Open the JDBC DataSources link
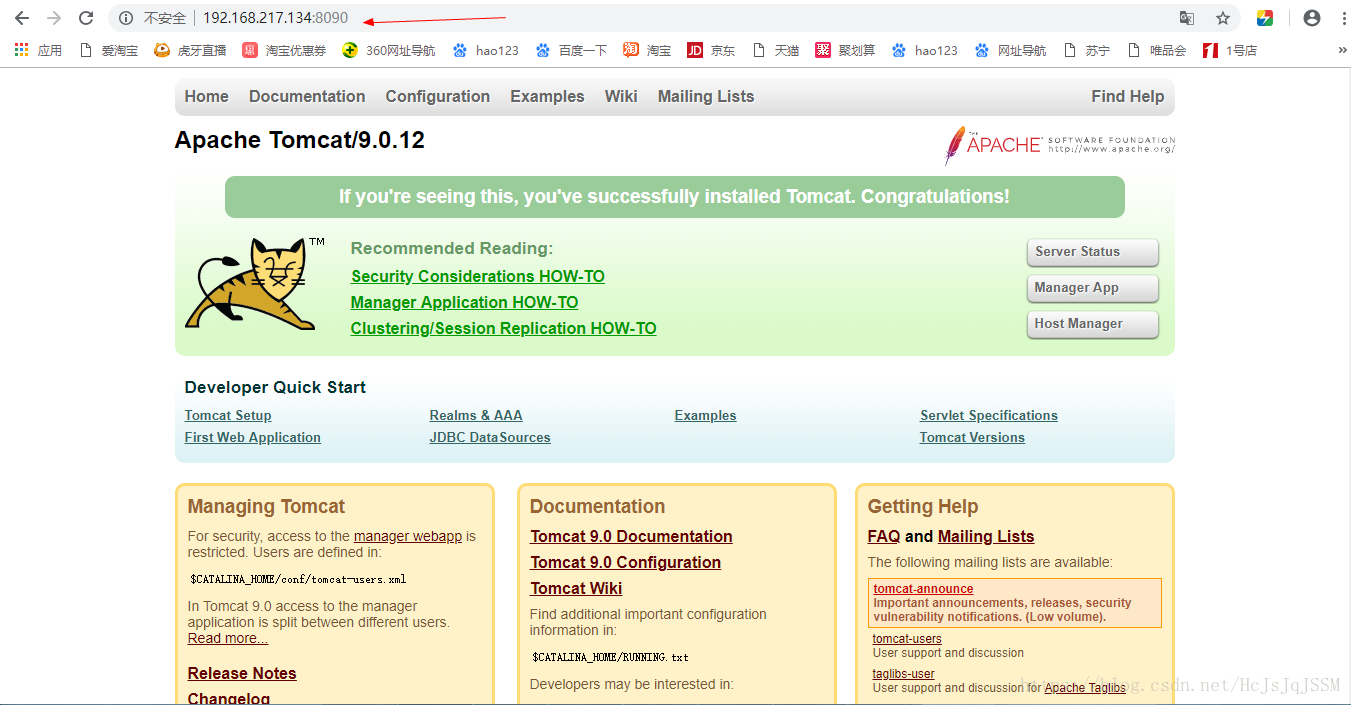This screenshot has height=705, width=1351. point(490,437)
